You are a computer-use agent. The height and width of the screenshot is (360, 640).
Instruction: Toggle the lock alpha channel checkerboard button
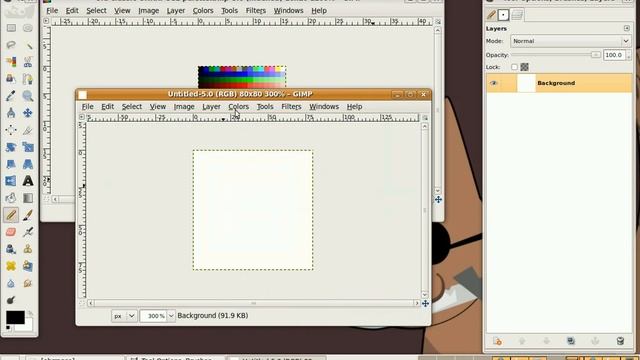524,67
